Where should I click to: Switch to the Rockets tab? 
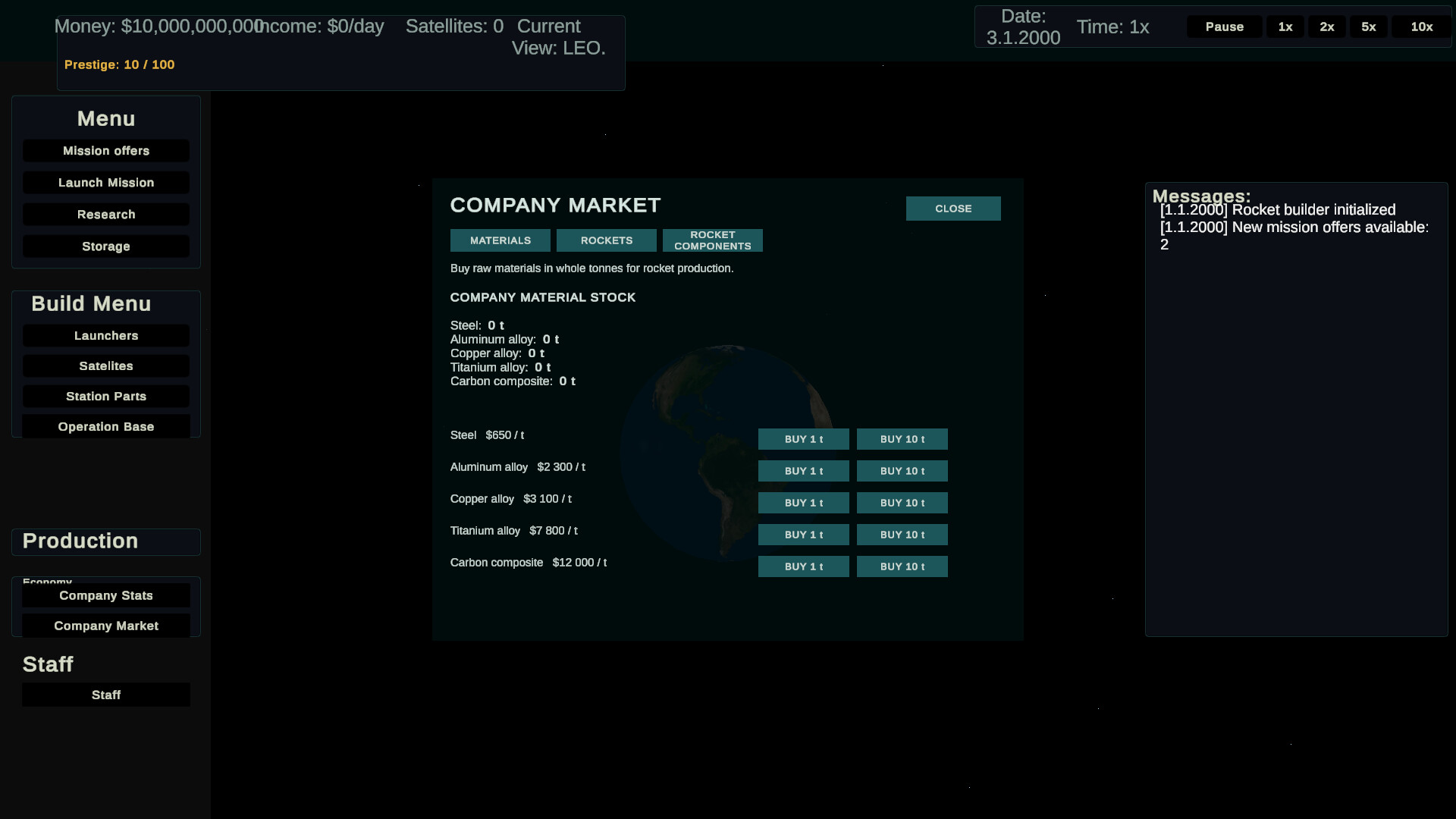click(x=607, y=240)
